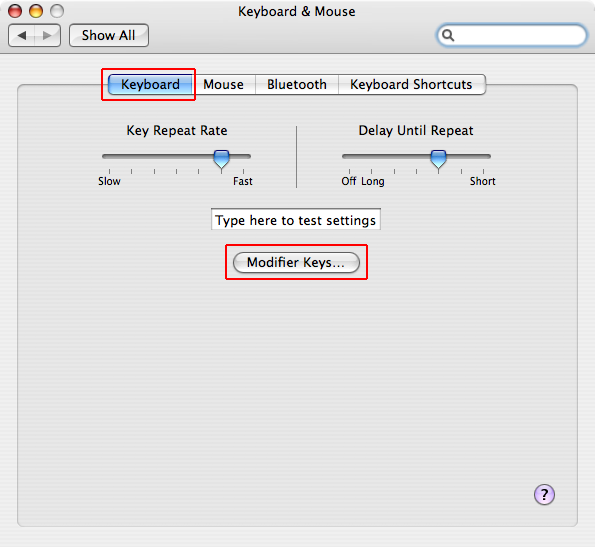Click the Key Repeat Rate slider thumb

point(221,159)
